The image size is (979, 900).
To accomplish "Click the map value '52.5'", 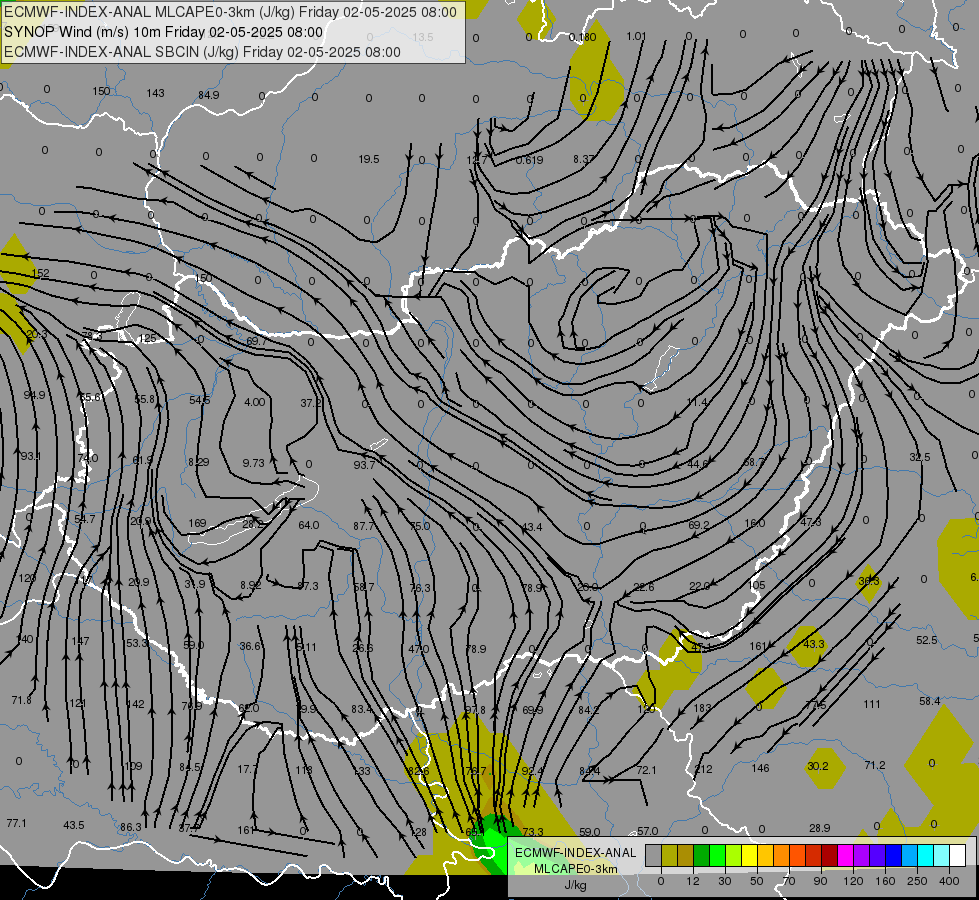I will [927, 641].
